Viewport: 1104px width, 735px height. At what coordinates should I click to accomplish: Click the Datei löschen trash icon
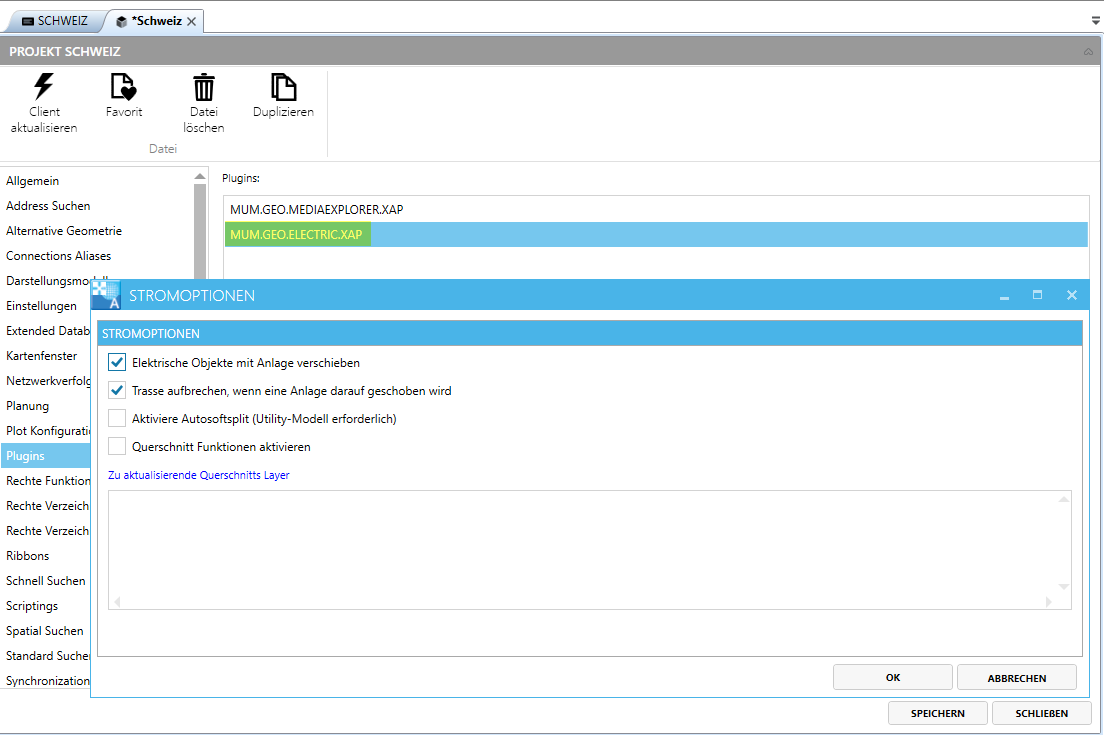point(203,87)
